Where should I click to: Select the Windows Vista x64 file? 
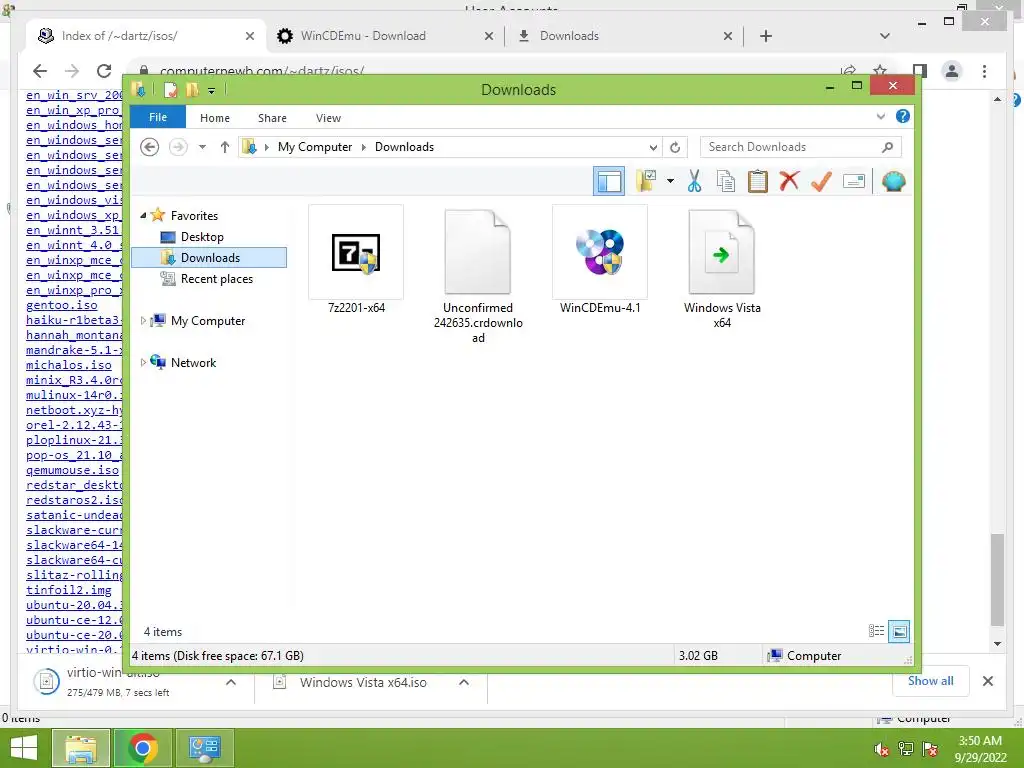pos(722,268)
